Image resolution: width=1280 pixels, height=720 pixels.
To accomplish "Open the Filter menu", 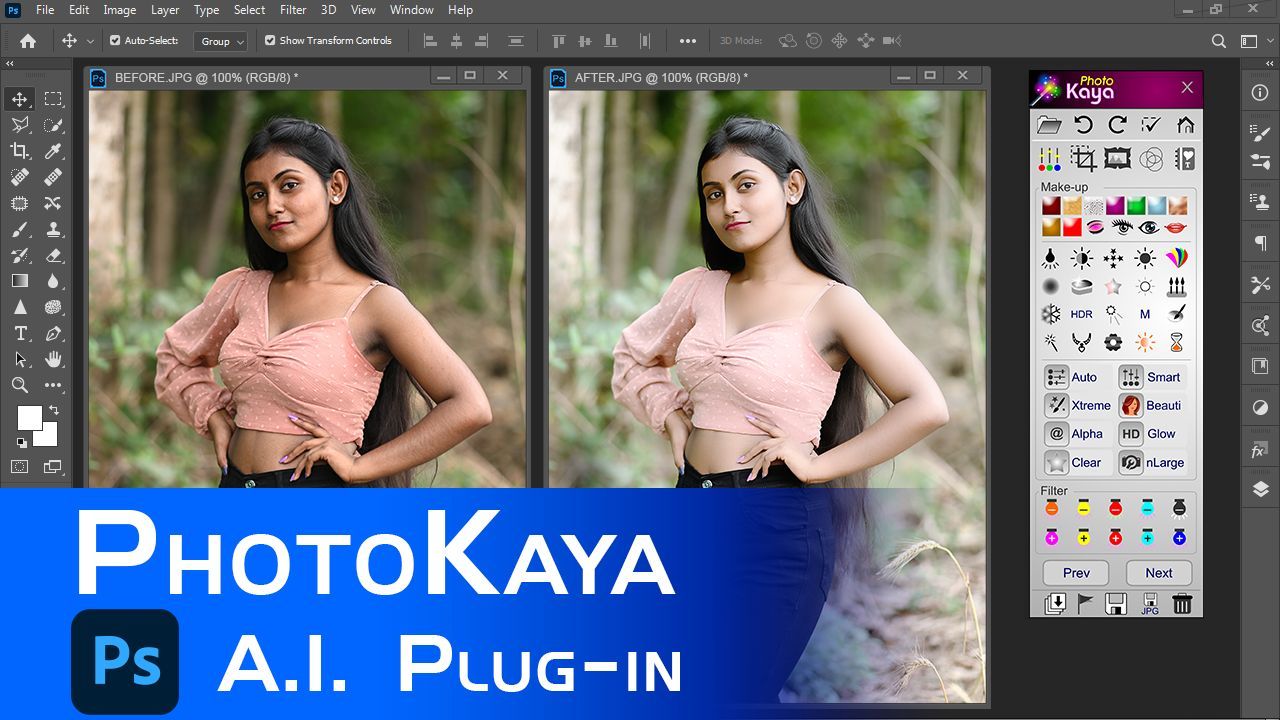I will point(293,10).
